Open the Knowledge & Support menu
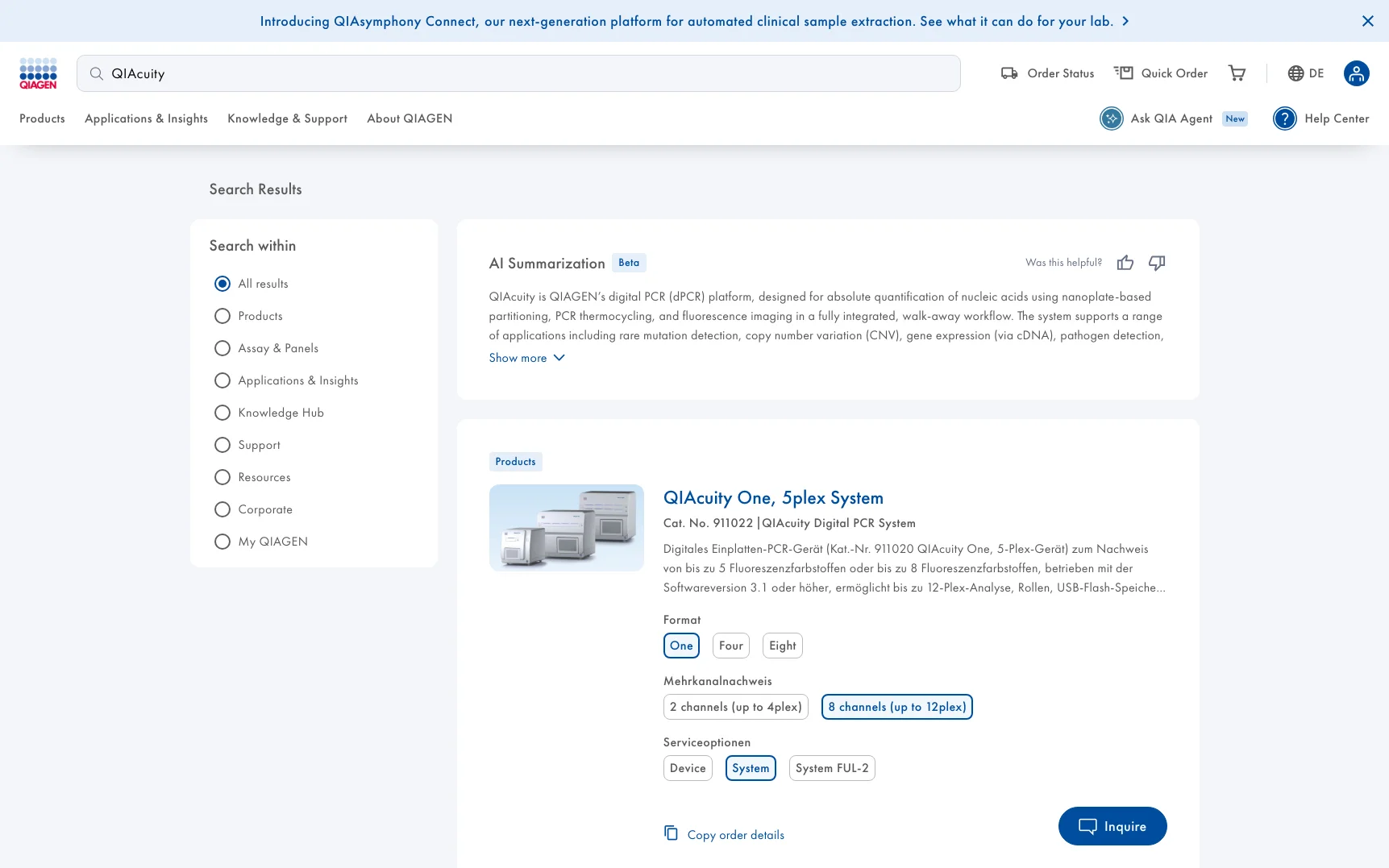This screenshot has height=868, width=1389. 287,118
